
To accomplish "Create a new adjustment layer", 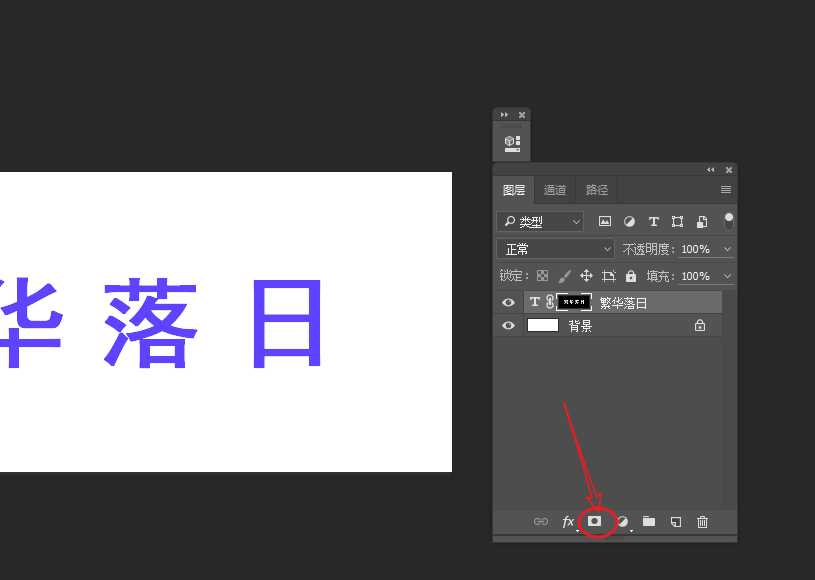I will coord(622,521).
